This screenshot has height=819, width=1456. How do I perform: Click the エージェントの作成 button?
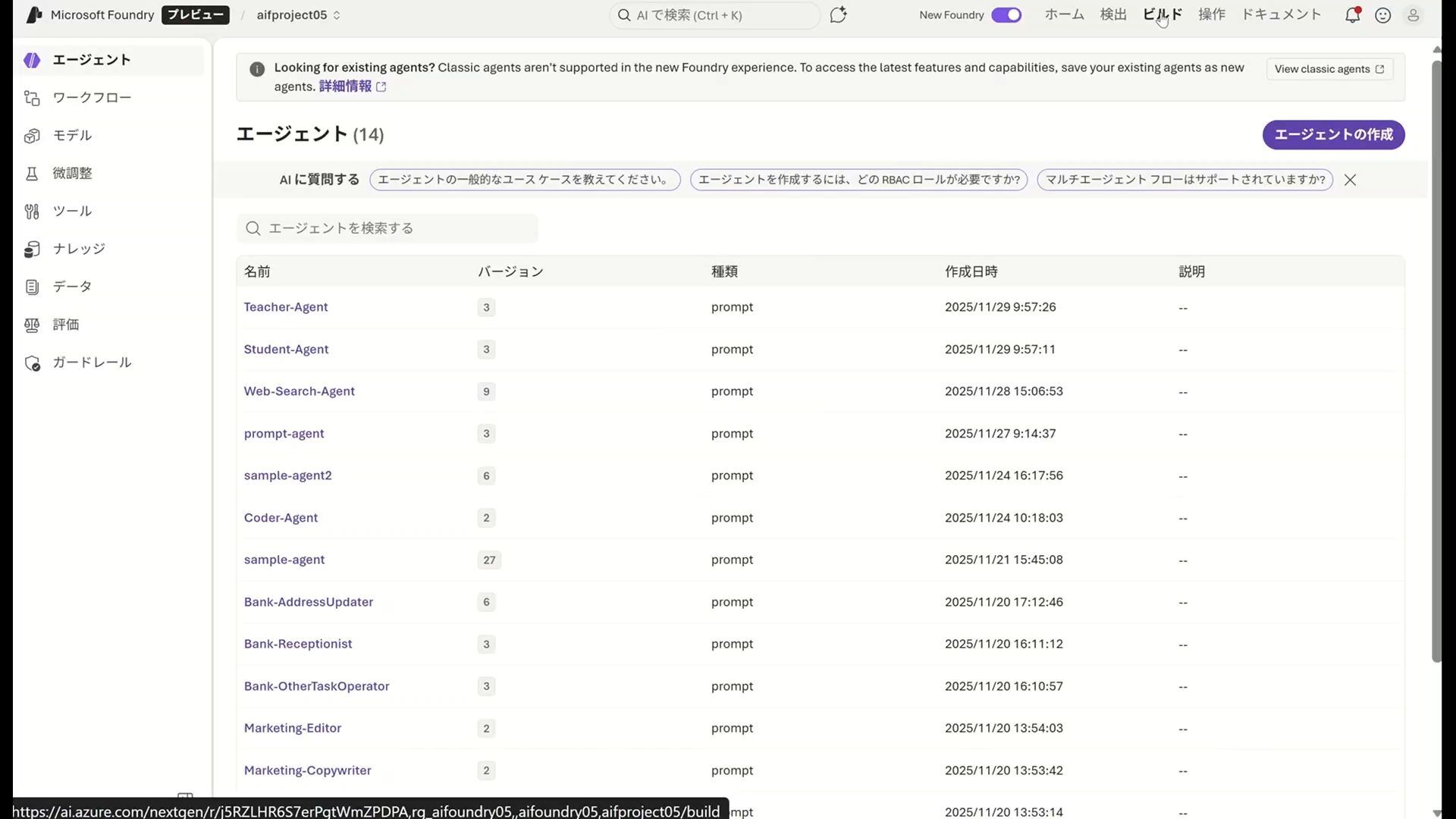click(x=1333, y=135)
